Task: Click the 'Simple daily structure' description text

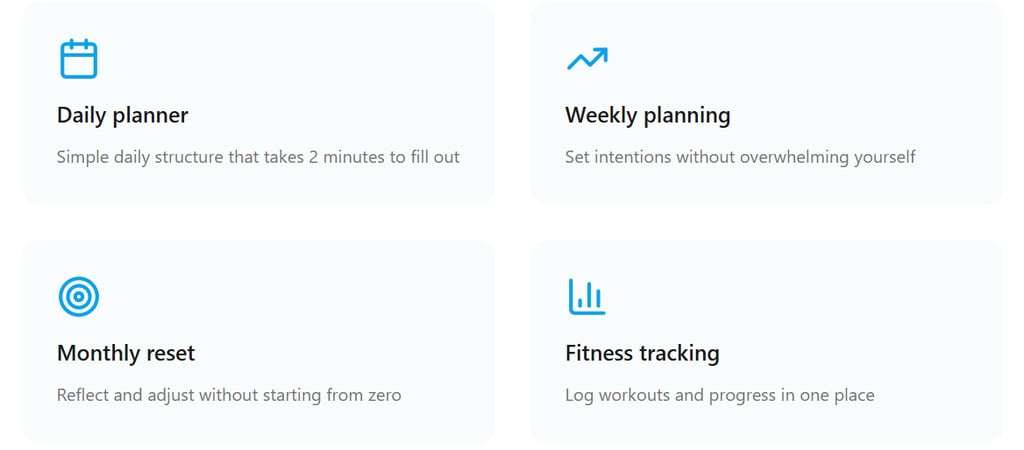Action: (258, 157)
